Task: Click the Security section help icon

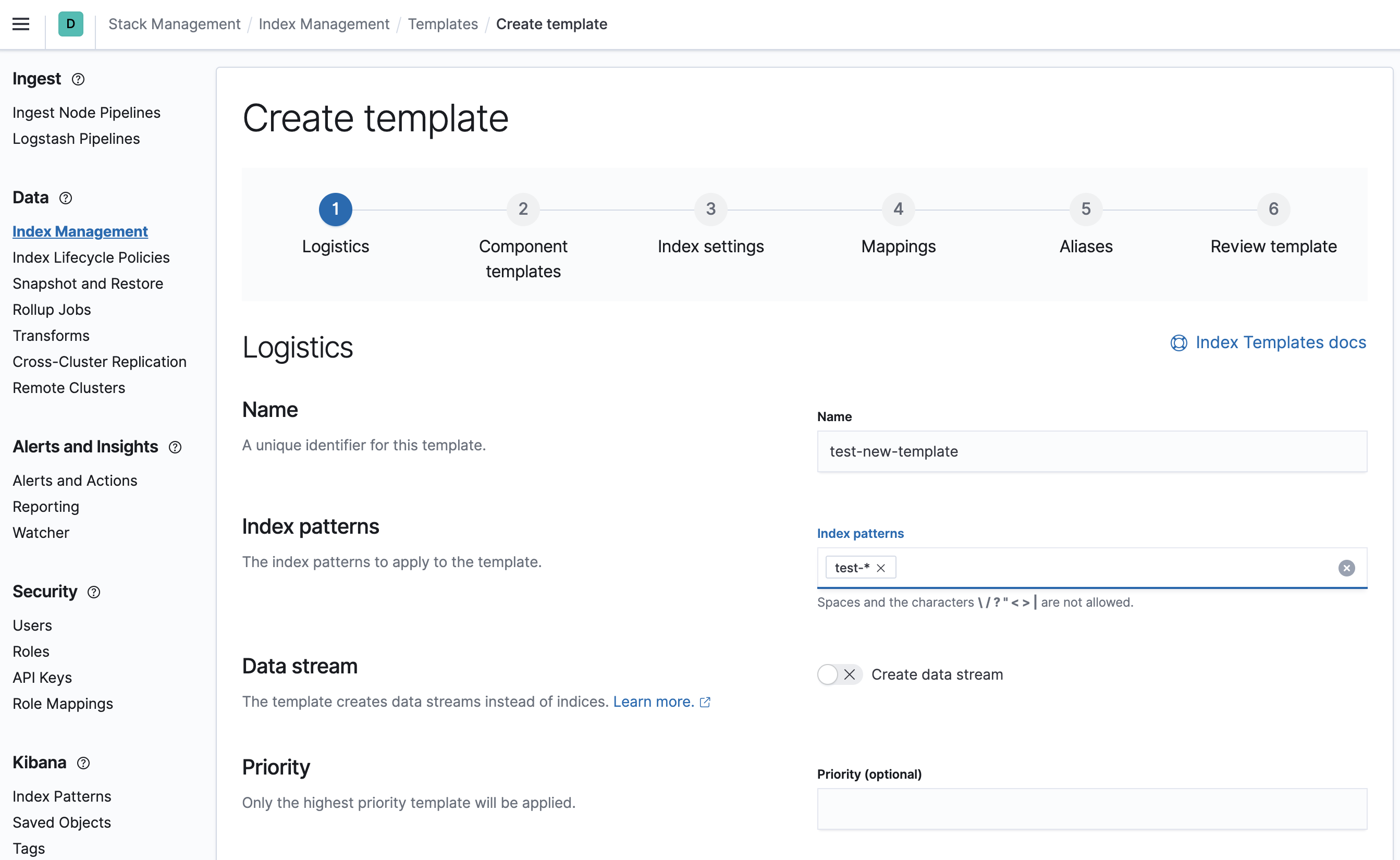Action: point(94,593)
